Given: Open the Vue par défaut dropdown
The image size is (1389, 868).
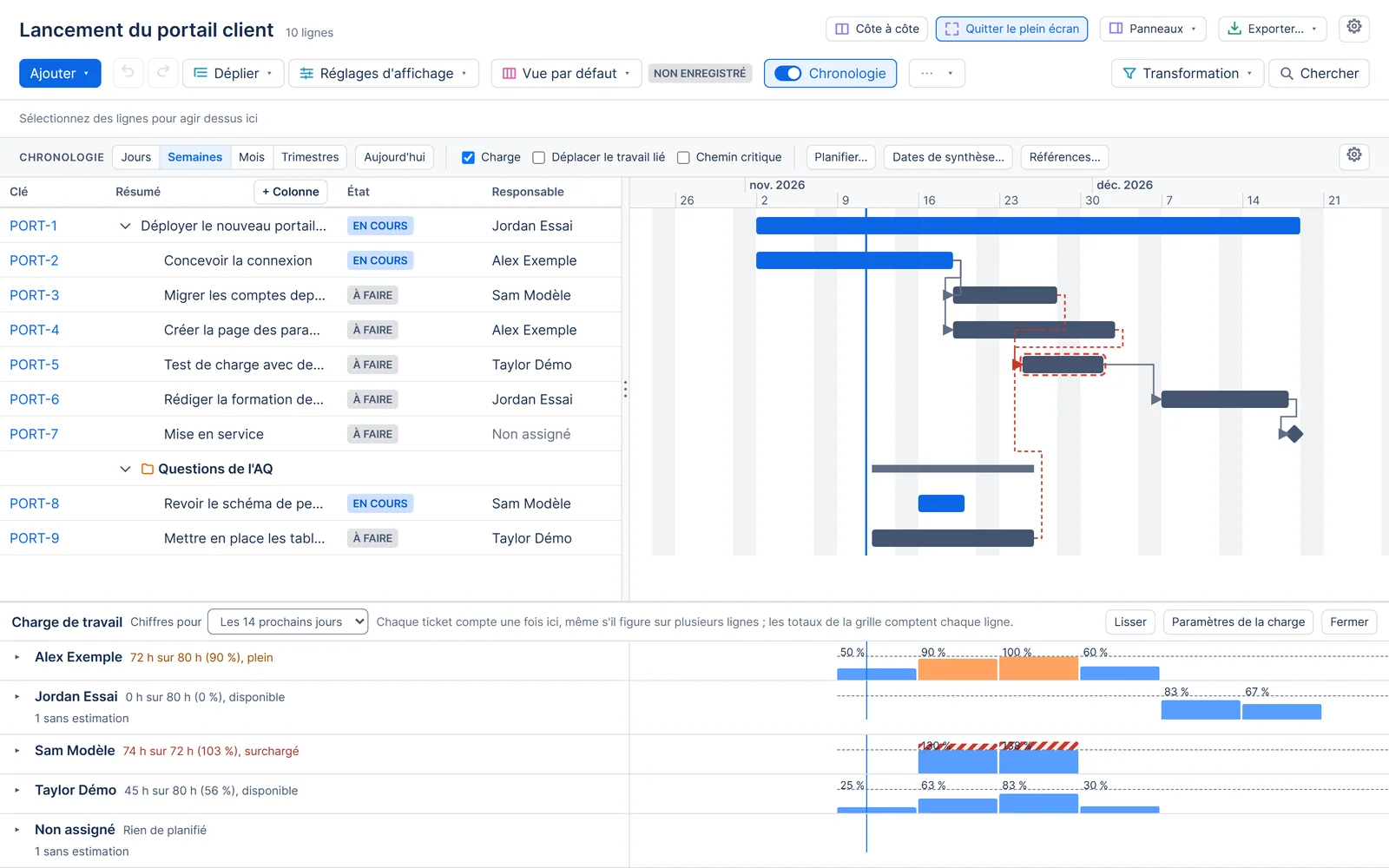Looking at the screenshot, I should pos(566,74).
